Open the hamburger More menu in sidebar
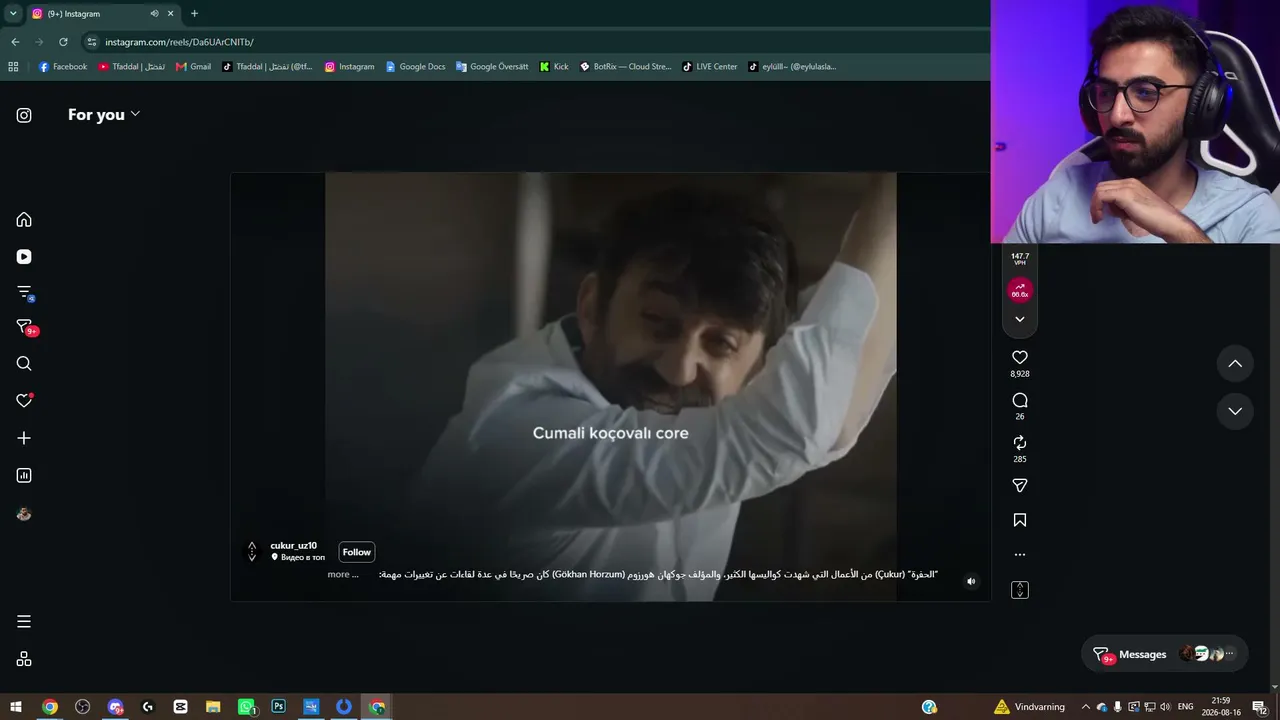Image resolution: width=1280 pixels, height=720 pixels. [24, 622]
